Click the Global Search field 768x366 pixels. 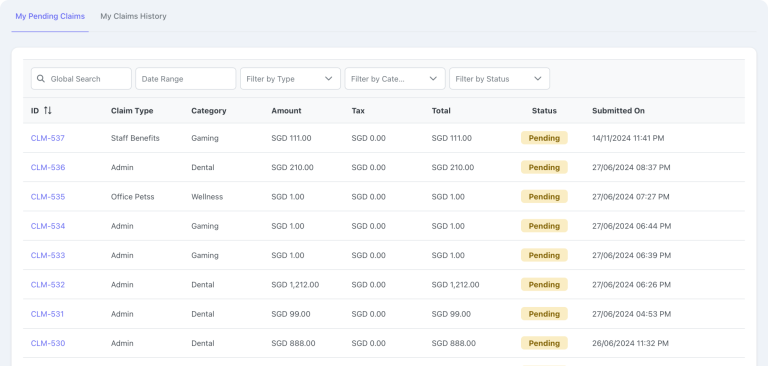[x=81, y=78]
